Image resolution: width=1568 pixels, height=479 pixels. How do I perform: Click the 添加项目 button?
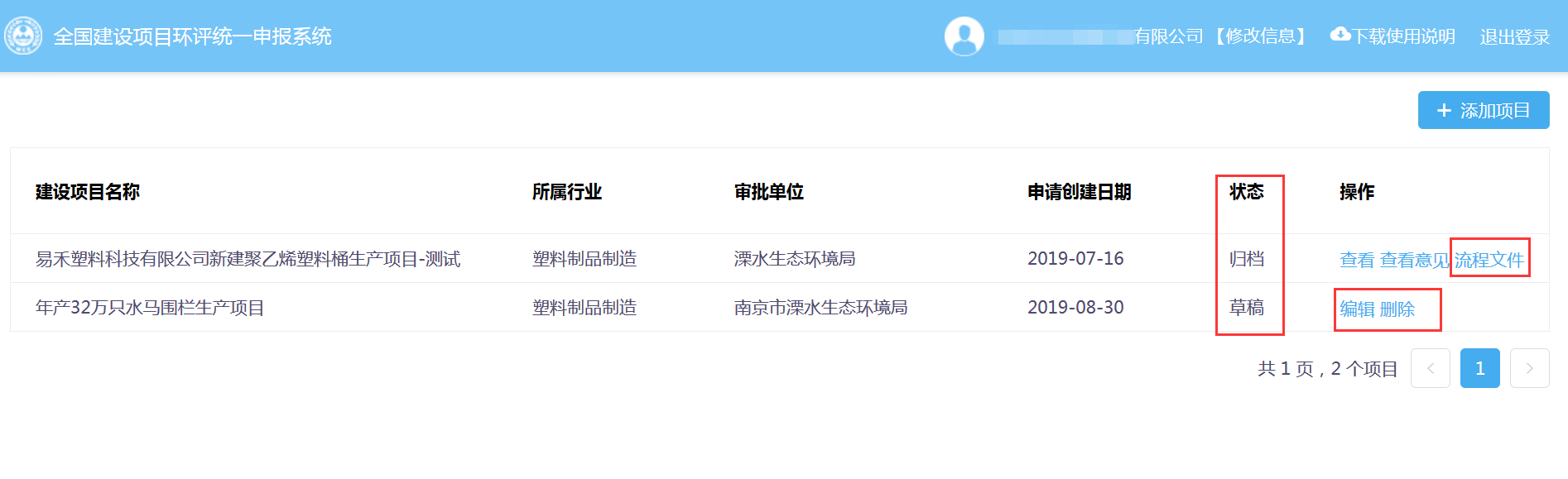click(x=1483, y=110)
